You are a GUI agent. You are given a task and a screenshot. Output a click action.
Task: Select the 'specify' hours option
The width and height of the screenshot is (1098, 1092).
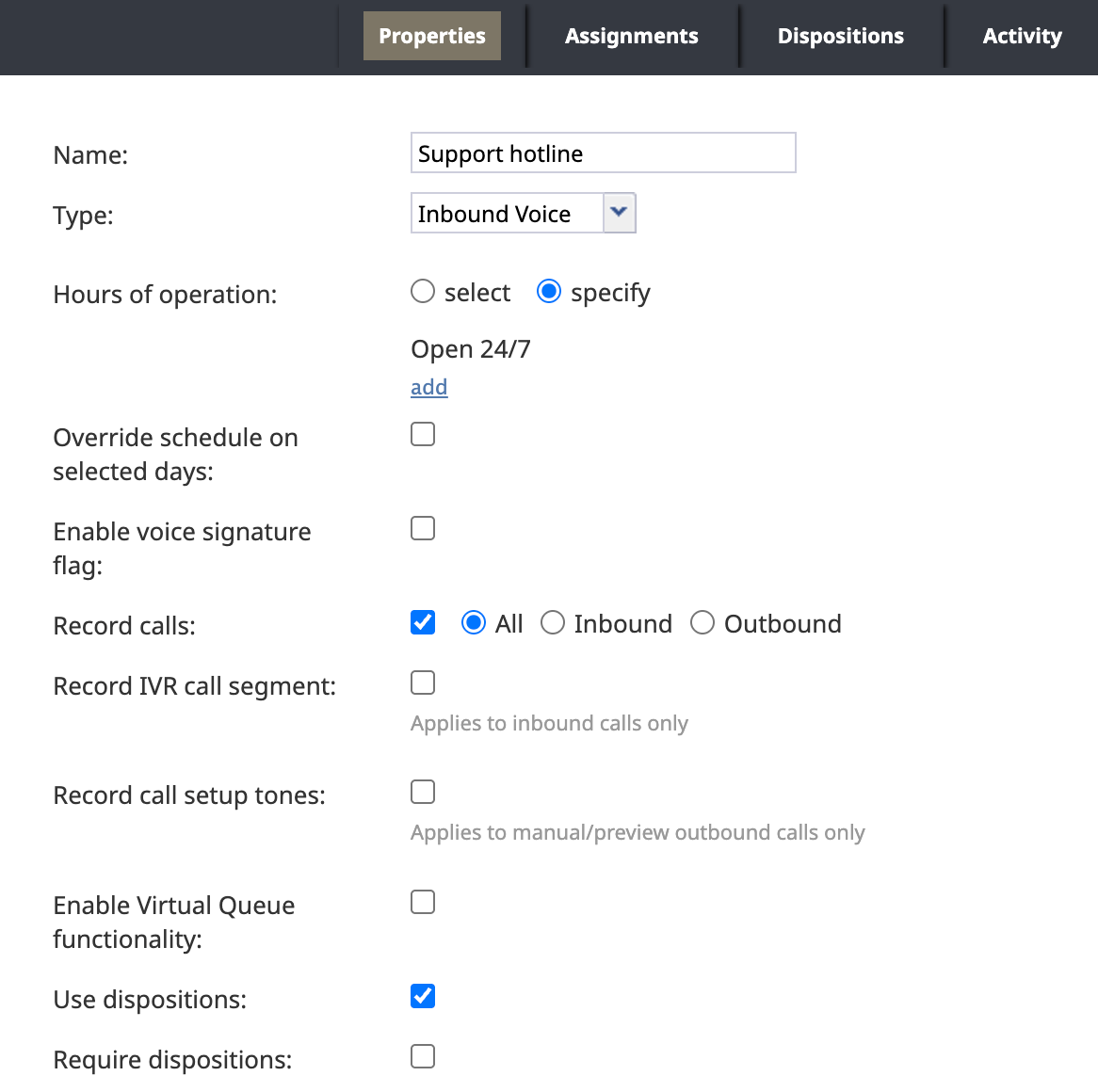548,292
